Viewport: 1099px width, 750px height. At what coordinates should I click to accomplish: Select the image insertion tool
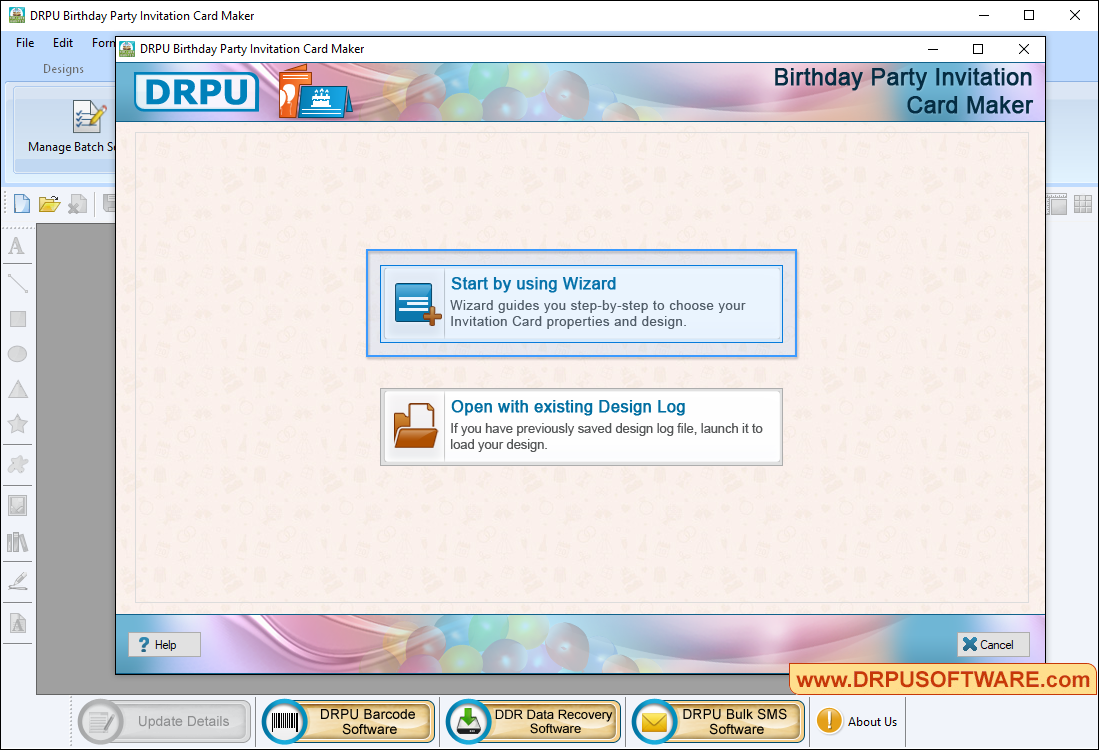point(17,503)
